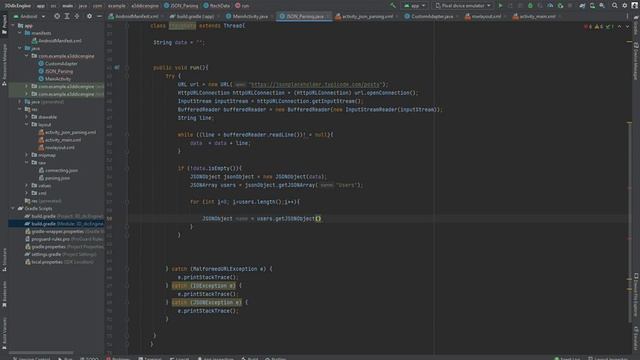Image resolution: width=640 pixels, height=360 pixels.
Task: Click JSON_Parsing breadcrumb in navigation bar
Action: 181,6
